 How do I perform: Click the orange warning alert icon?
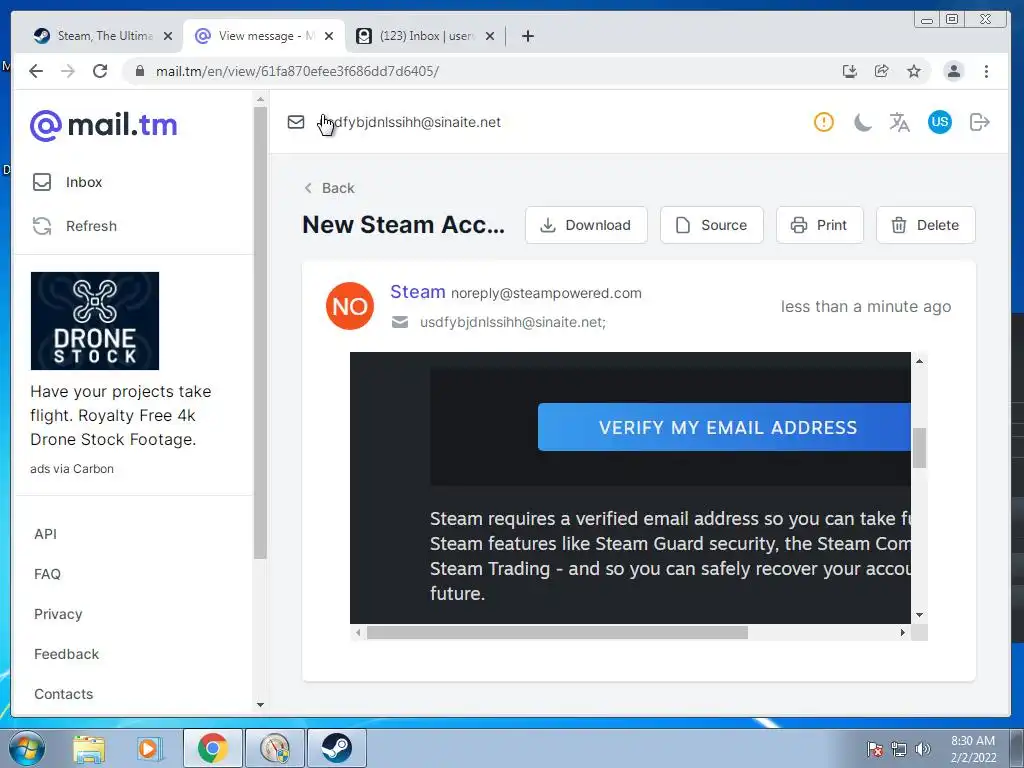[x=824, y=122]
